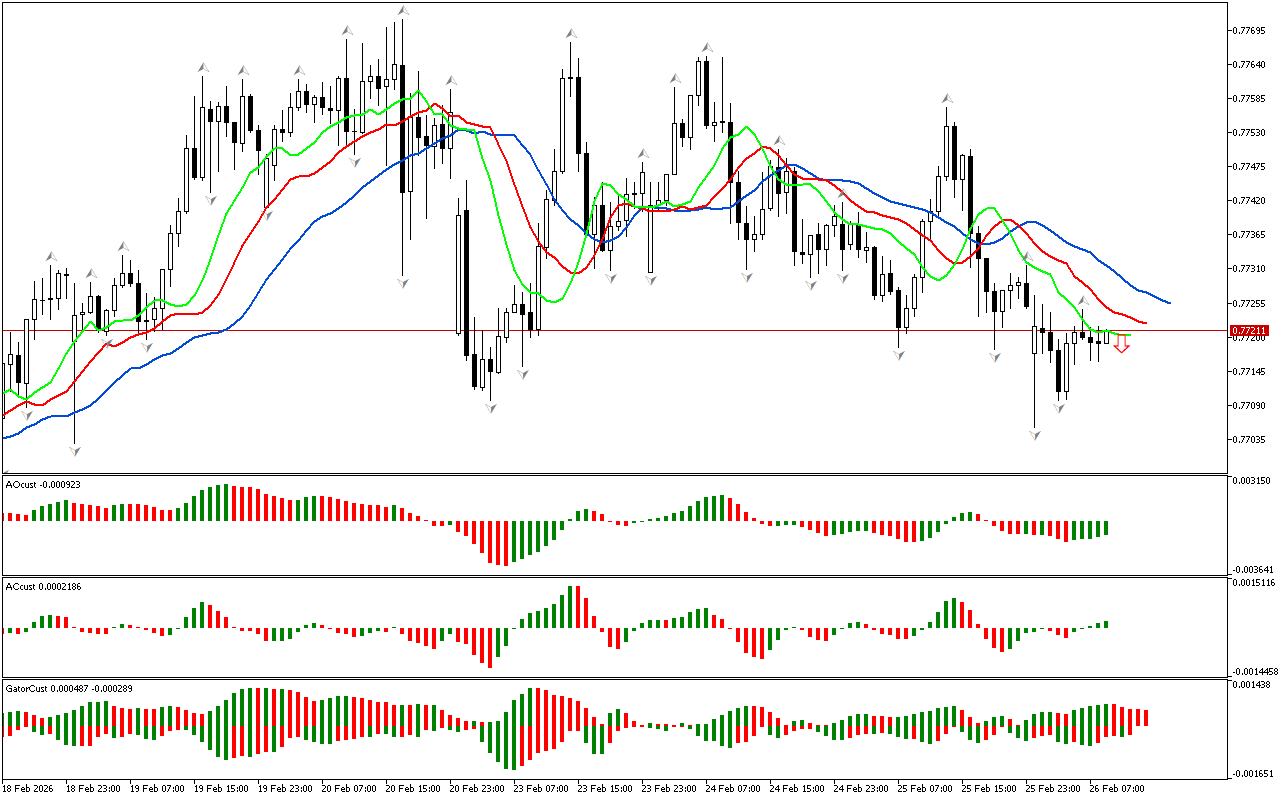
Task: Click right end of blue Alligator jaw line
Action: point(1168,302)
